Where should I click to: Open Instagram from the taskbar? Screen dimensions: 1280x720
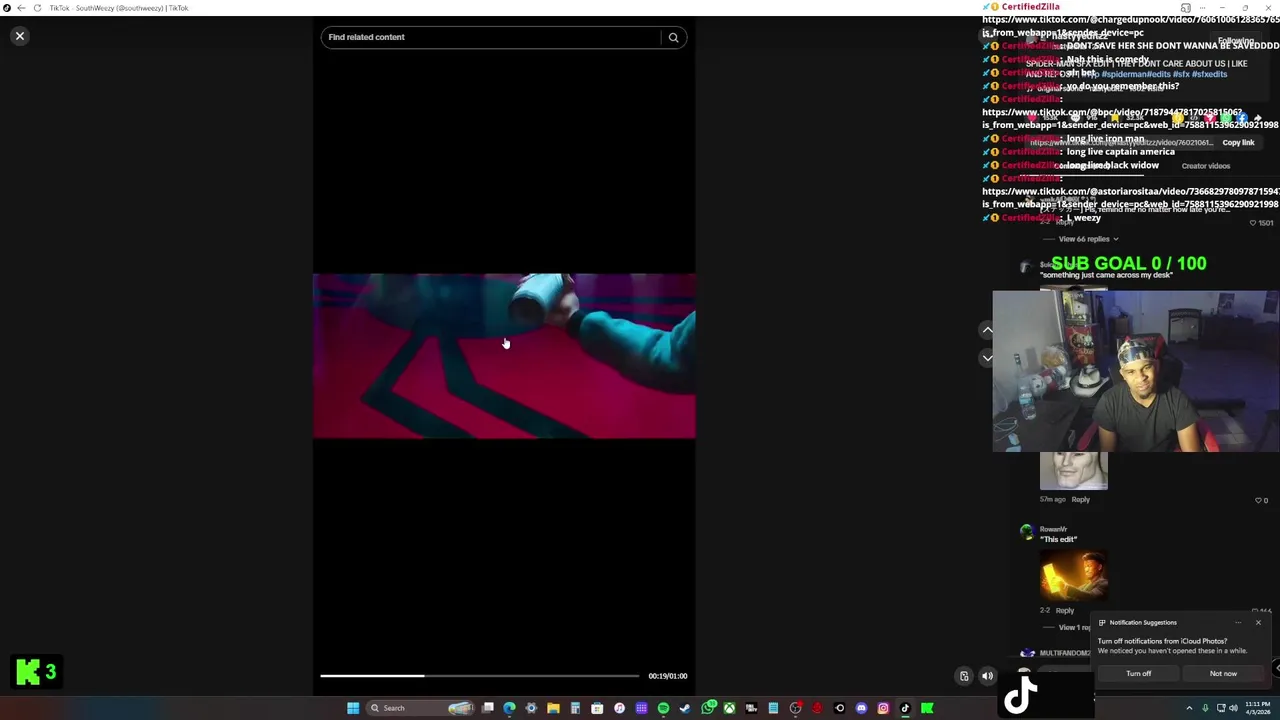pyautogui.click(x=883, y=708)
